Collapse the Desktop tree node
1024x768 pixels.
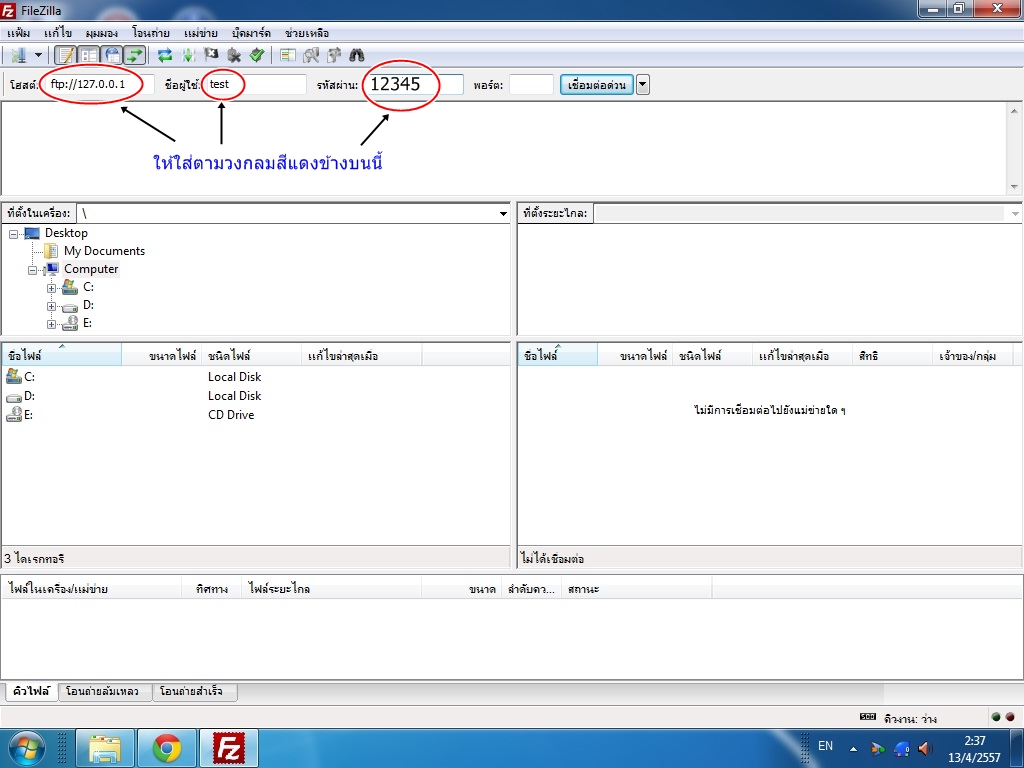(x=14, y=234)
